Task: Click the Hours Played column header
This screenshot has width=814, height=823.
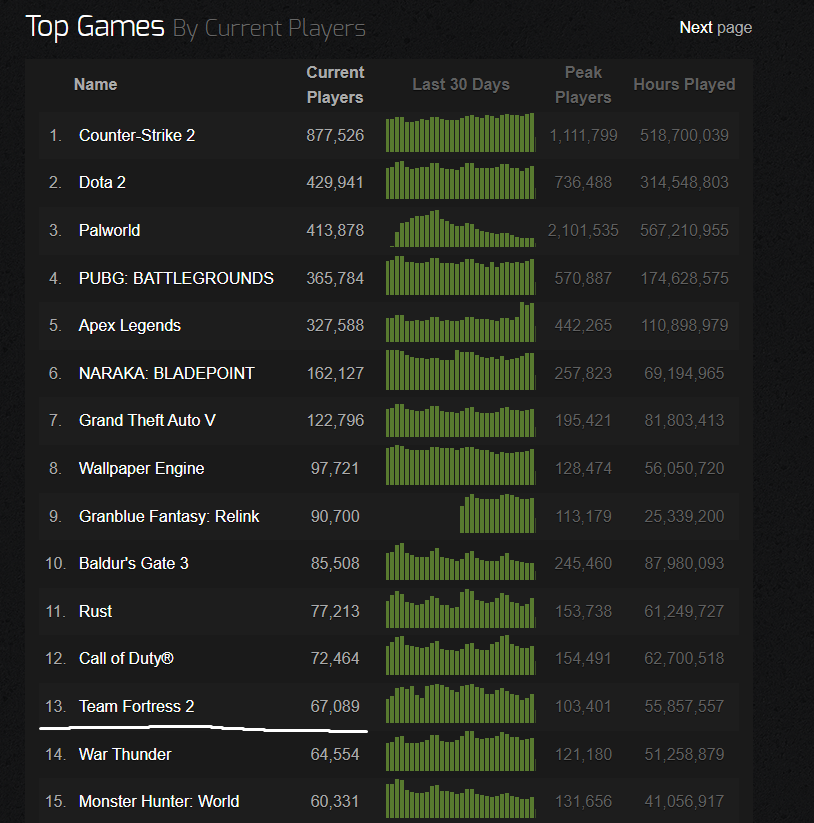Action: coord(684,85)
